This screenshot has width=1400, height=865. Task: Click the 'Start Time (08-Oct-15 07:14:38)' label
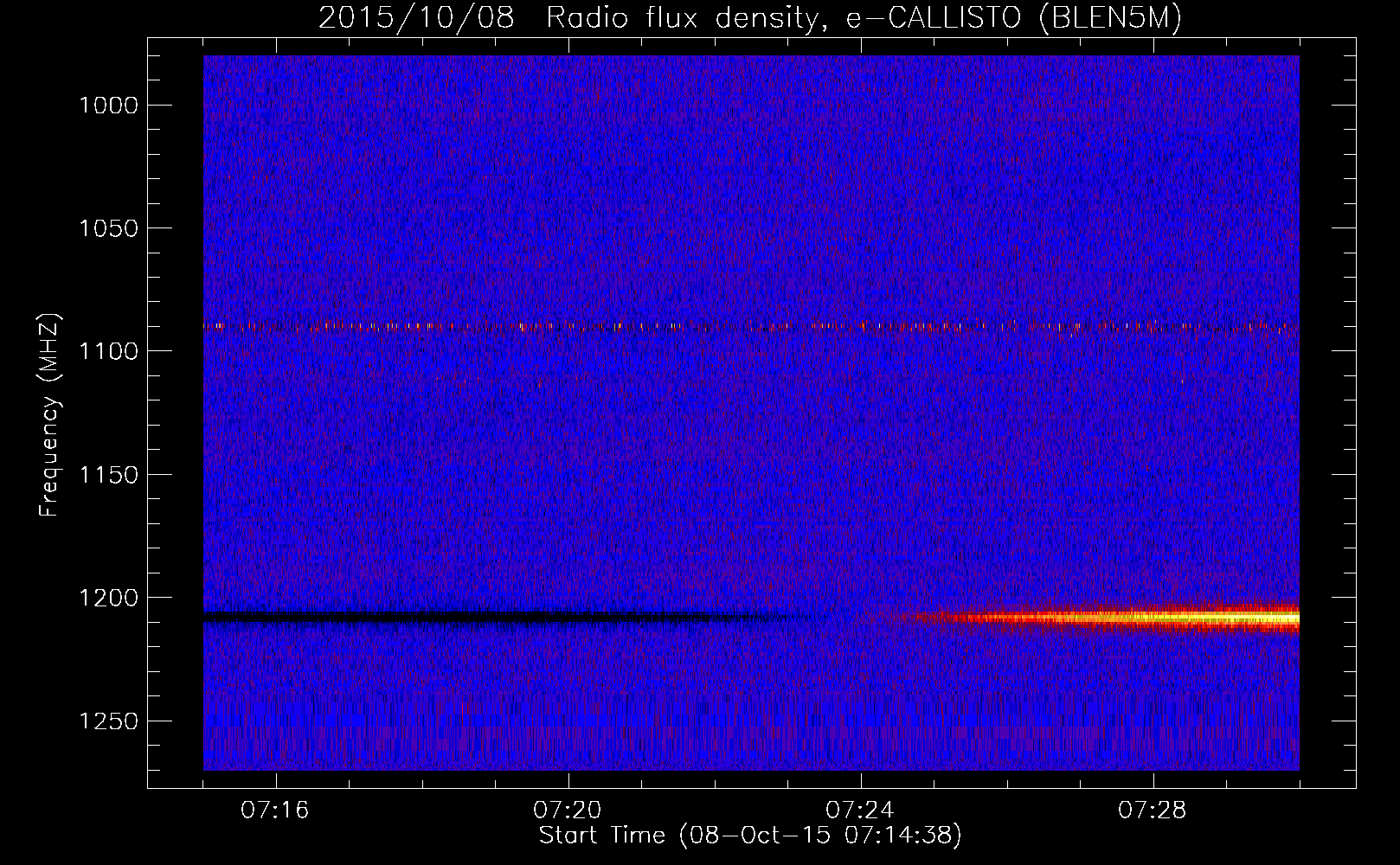point(750,836)
